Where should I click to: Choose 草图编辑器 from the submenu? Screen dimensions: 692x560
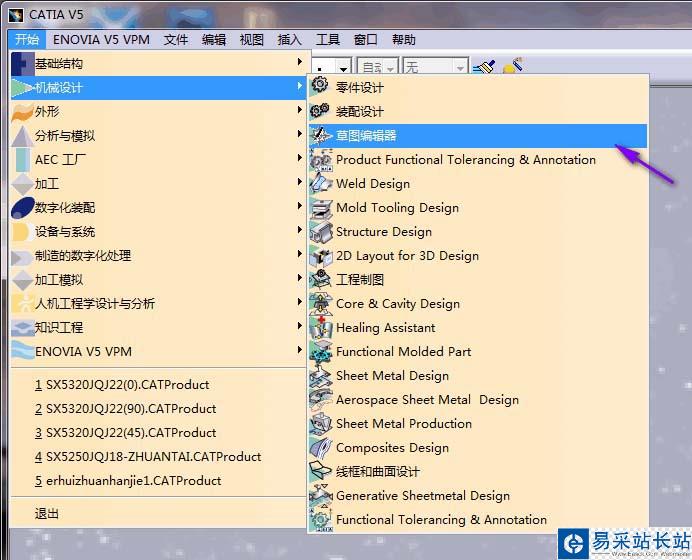(x=478, y=135)
